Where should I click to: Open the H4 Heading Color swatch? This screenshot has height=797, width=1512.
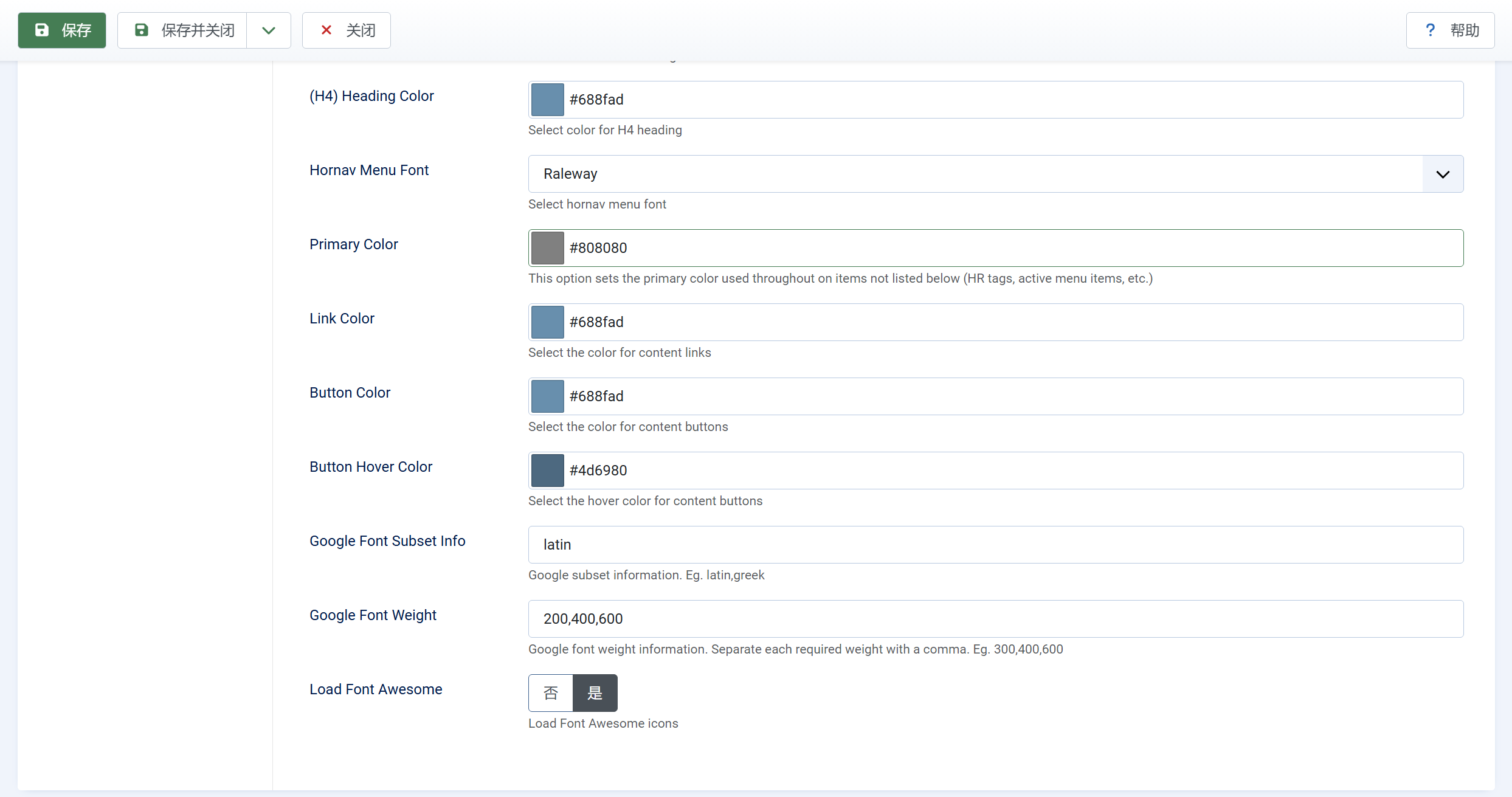point(547,100)
